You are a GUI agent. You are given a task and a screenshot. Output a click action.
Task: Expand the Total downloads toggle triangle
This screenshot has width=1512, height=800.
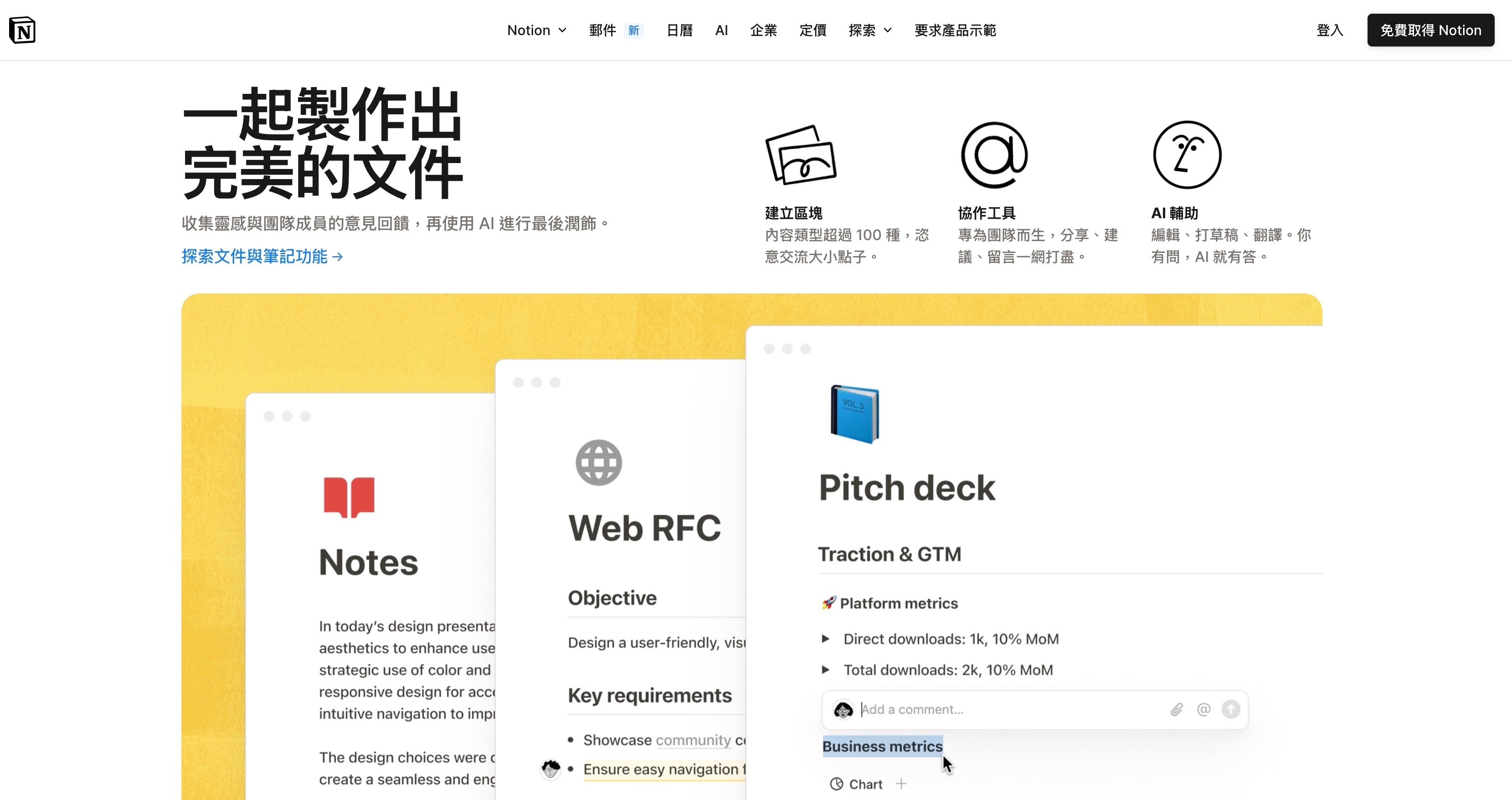click(825, 670)
